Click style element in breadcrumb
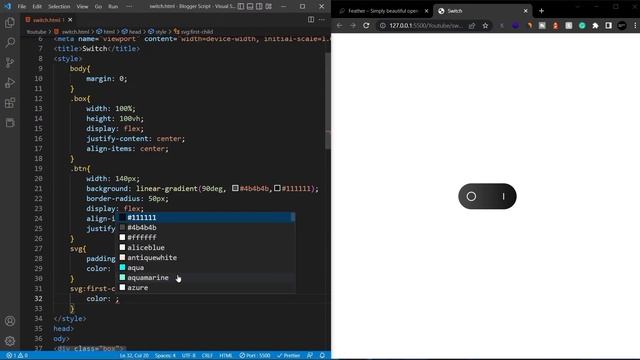The image size is (640, 360). pos(158,31)
